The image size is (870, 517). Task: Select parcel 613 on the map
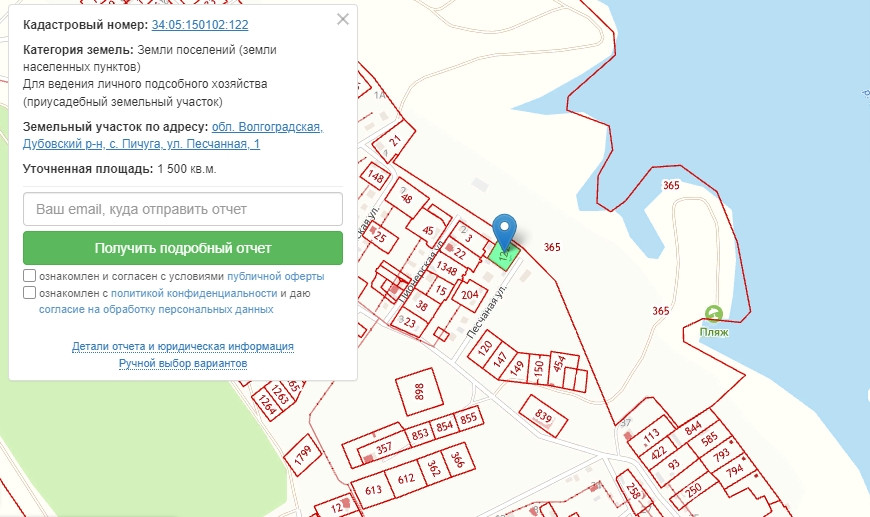pyautogui.click(x=375, y=489)
